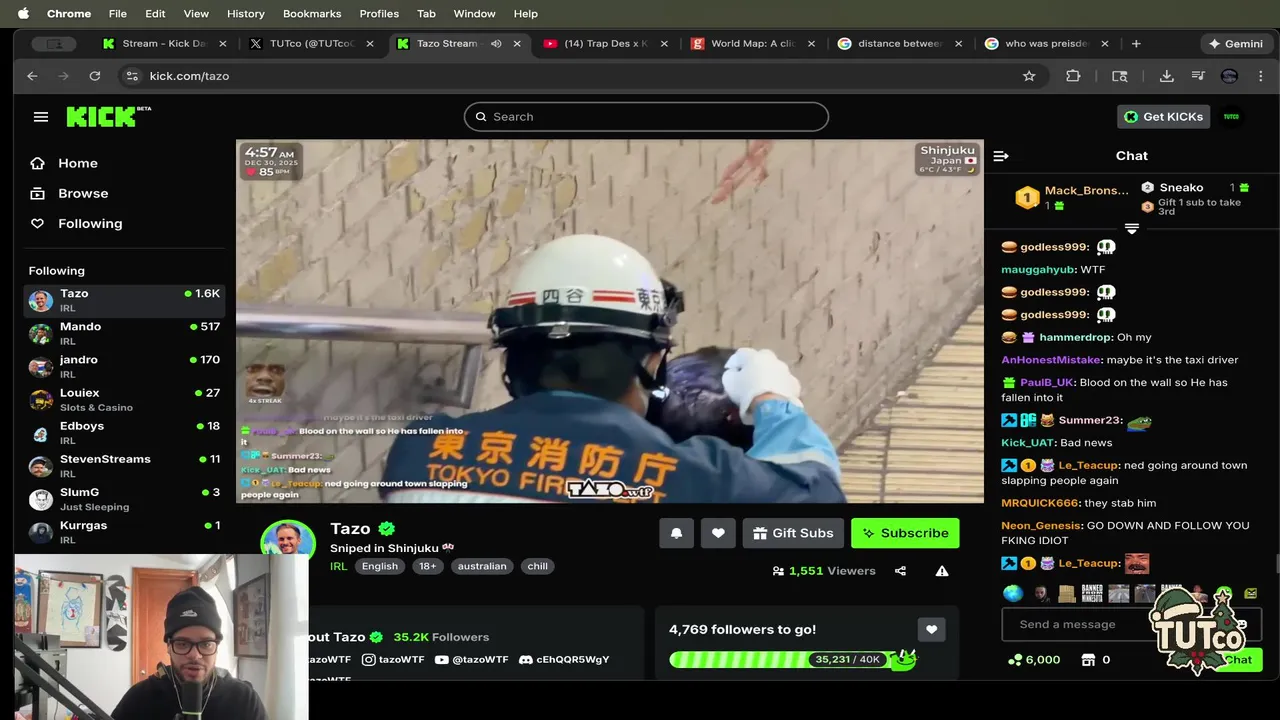This screenshot has width=1280, height=720.
Task: Open the Kick hamburger sidebar menu
Action: click(41, 117)
